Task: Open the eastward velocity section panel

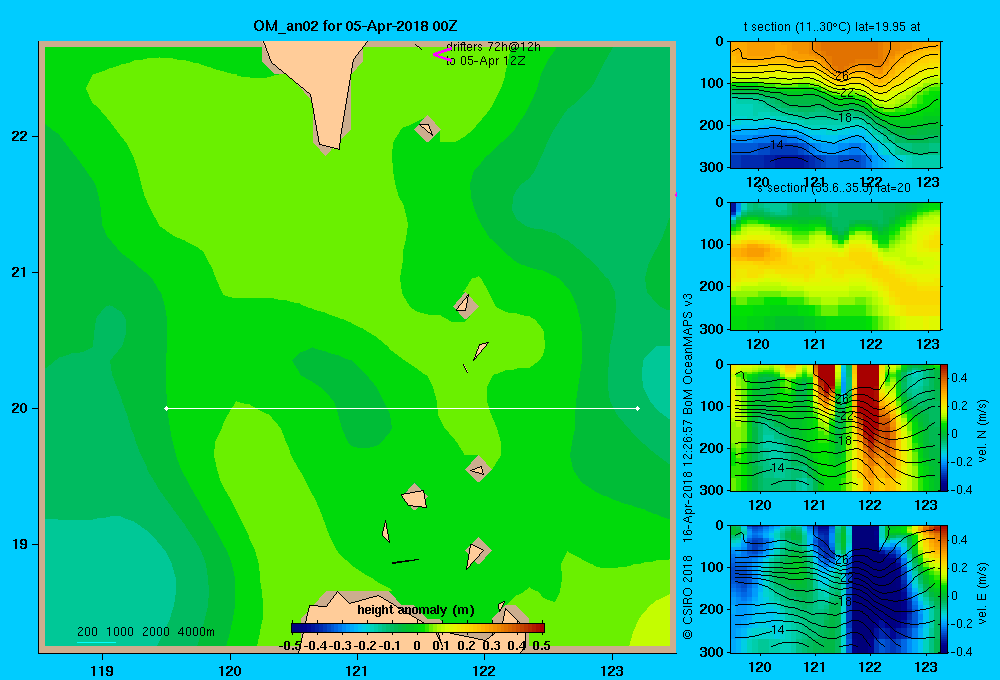Action: 834,589
